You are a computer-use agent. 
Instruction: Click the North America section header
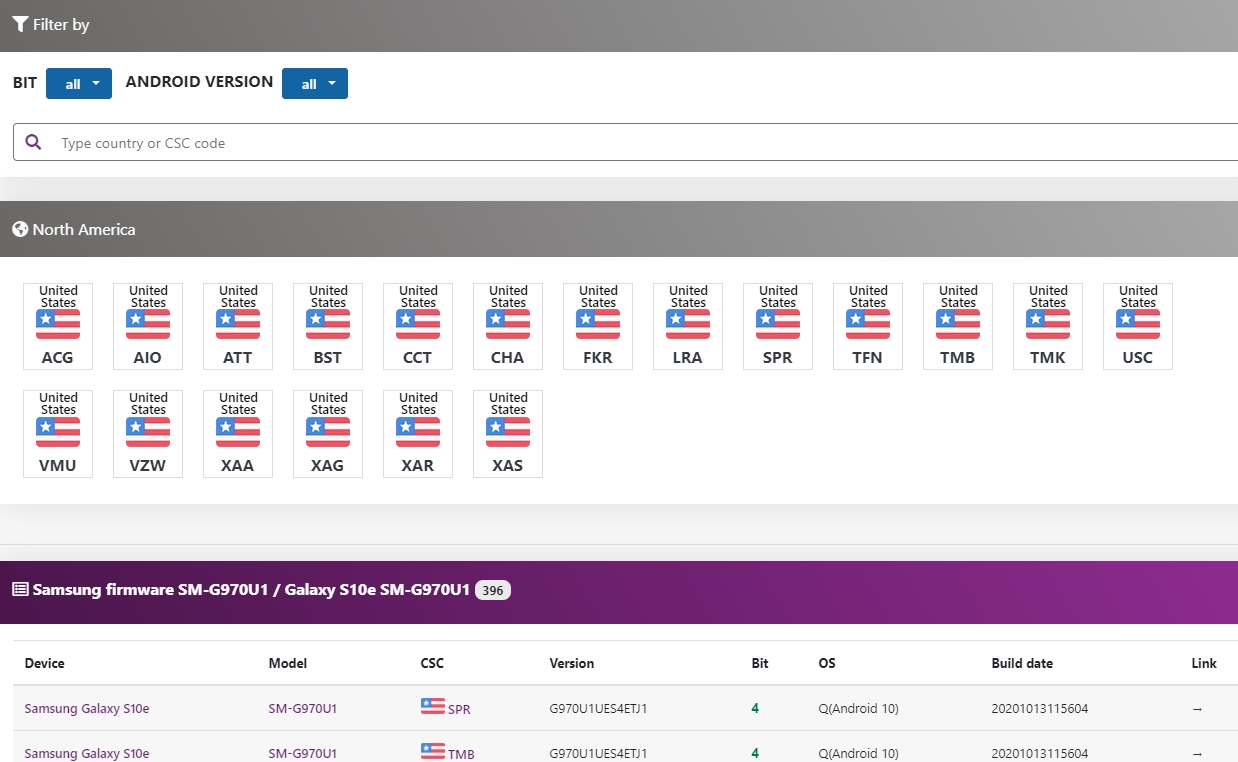click(84, 230)
